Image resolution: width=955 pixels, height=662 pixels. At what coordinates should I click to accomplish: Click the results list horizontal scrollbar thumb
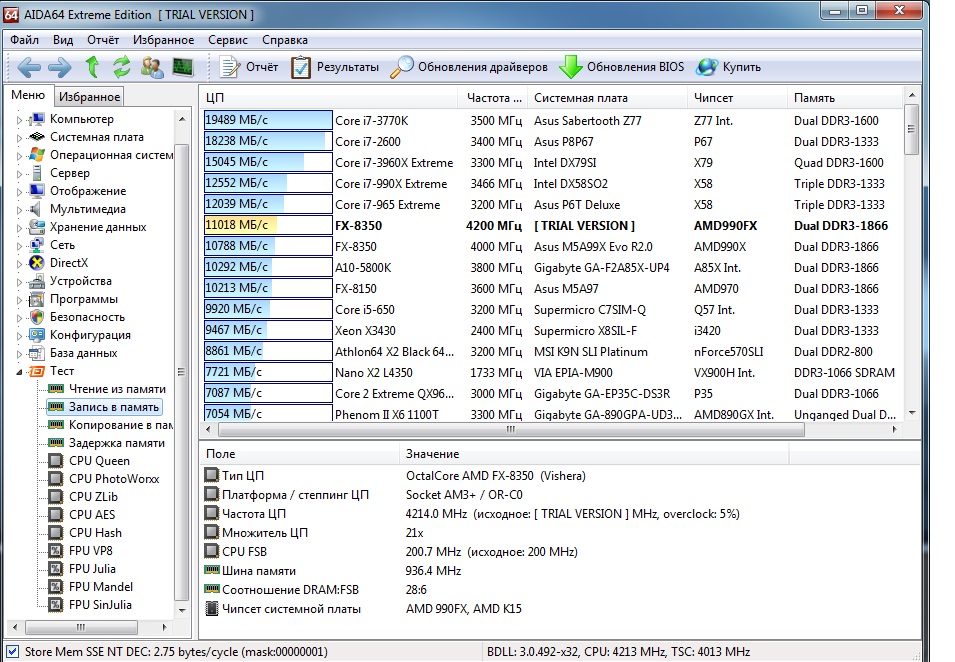pos(511,429)
